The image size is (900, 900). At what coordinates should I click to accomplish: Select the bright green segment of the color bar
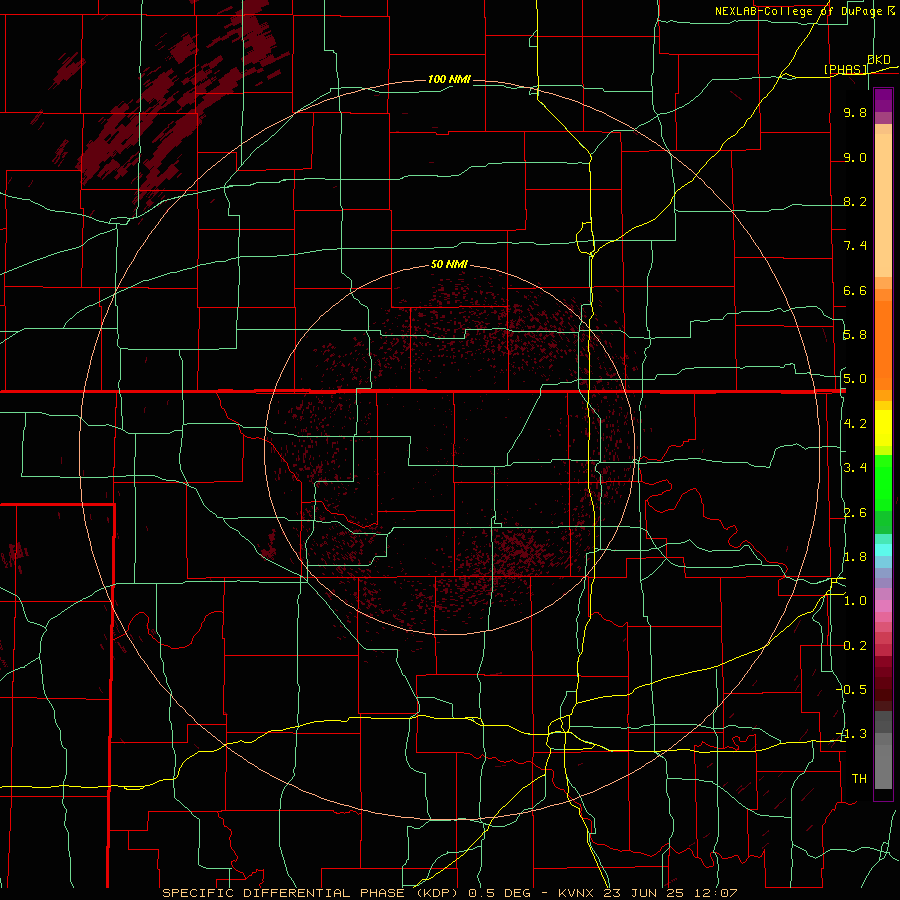click(x=883, y=484)
